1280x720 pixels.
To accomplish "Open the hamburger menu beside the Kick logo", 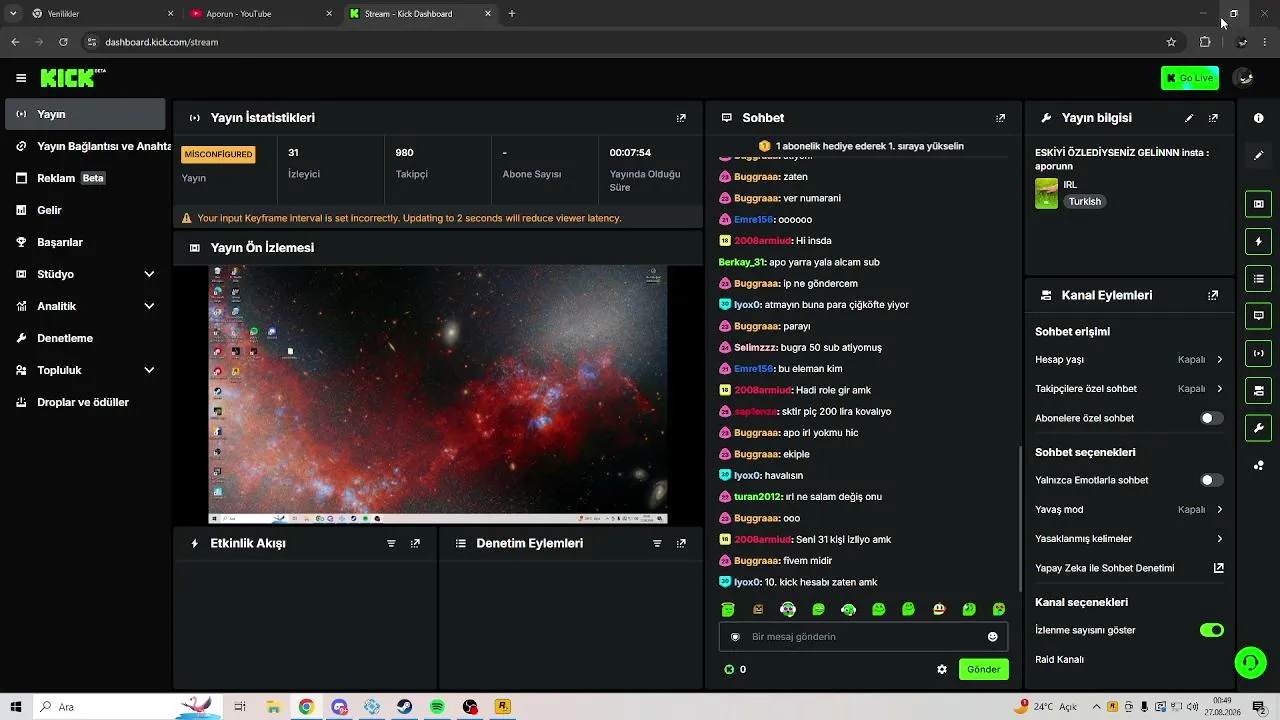I will [21, 78].
